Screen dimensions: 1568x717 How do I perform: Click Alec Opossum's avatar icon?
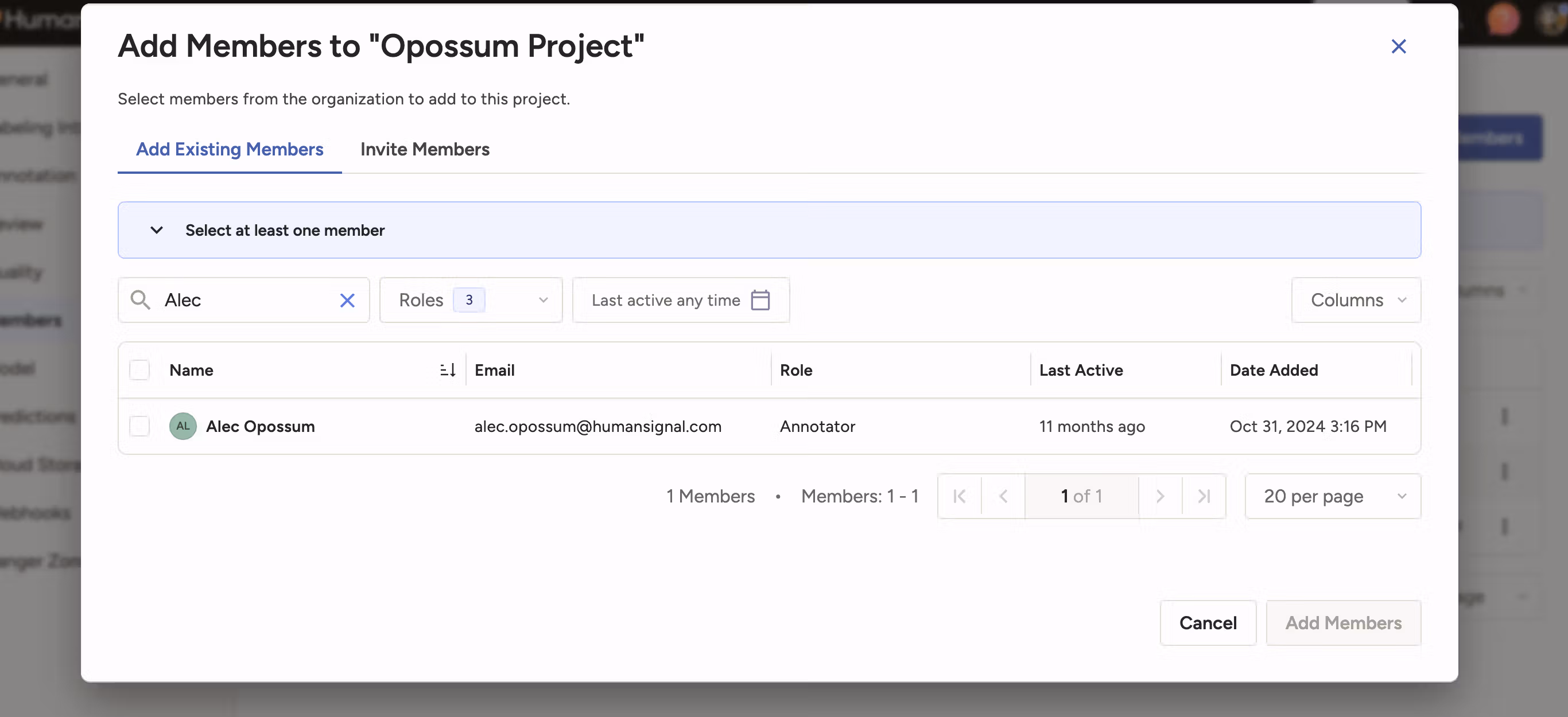pyautogui.click(x=183, y=426)
